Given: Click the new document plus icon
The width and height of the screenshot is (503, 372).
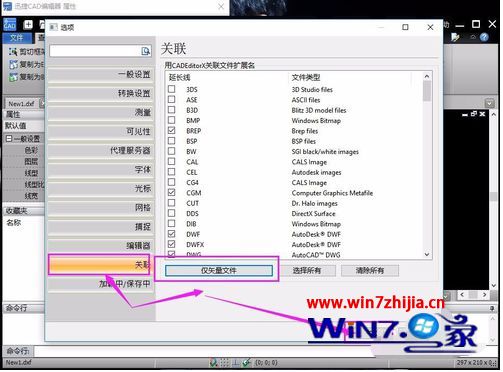Looking at the screenshot, I should (x=28, y=25).
